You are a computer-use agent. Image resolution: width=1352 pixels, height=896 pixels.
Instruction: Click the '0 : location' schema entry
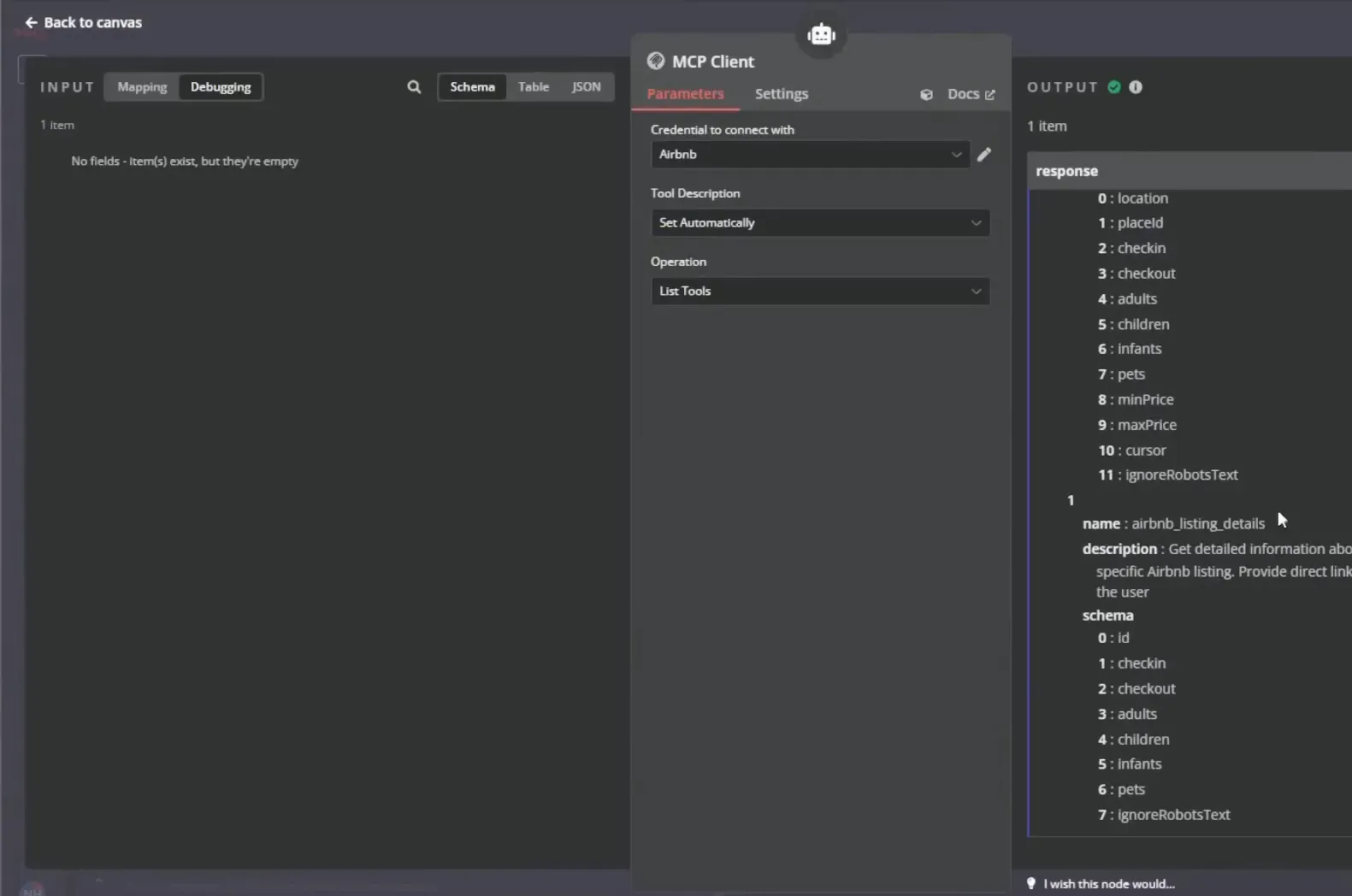point(1132,198)
